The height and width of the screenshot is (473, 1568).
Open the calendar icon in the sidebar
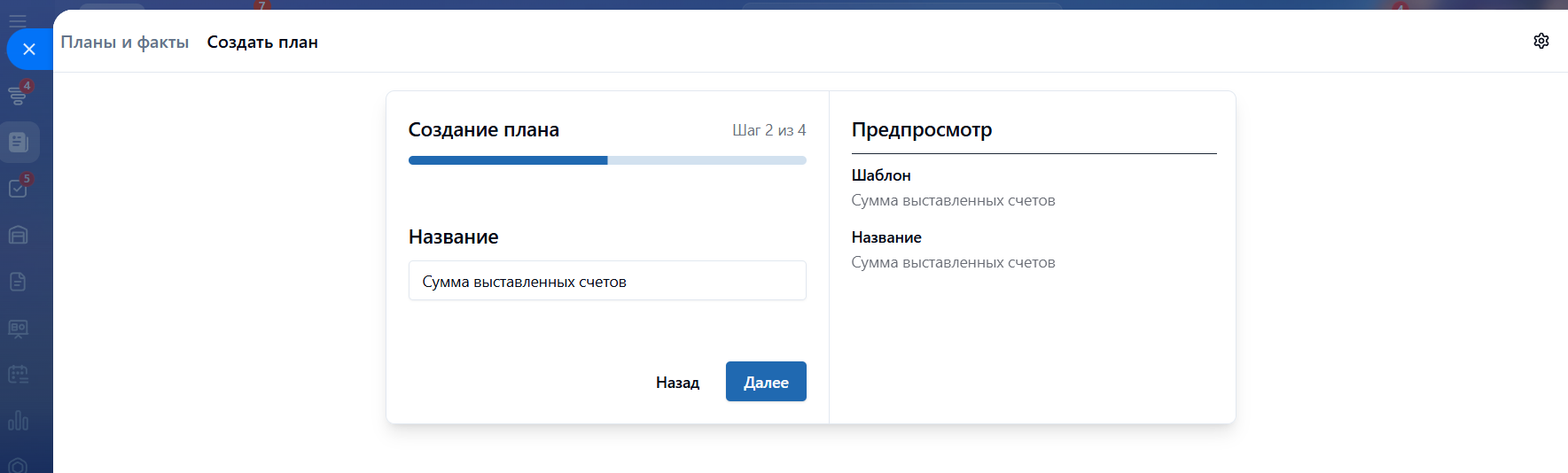(18, 375)
